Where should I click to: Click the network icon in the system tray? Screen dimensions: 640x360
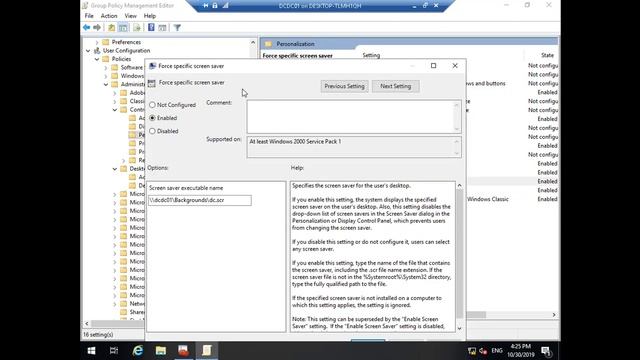pos(471,351)
